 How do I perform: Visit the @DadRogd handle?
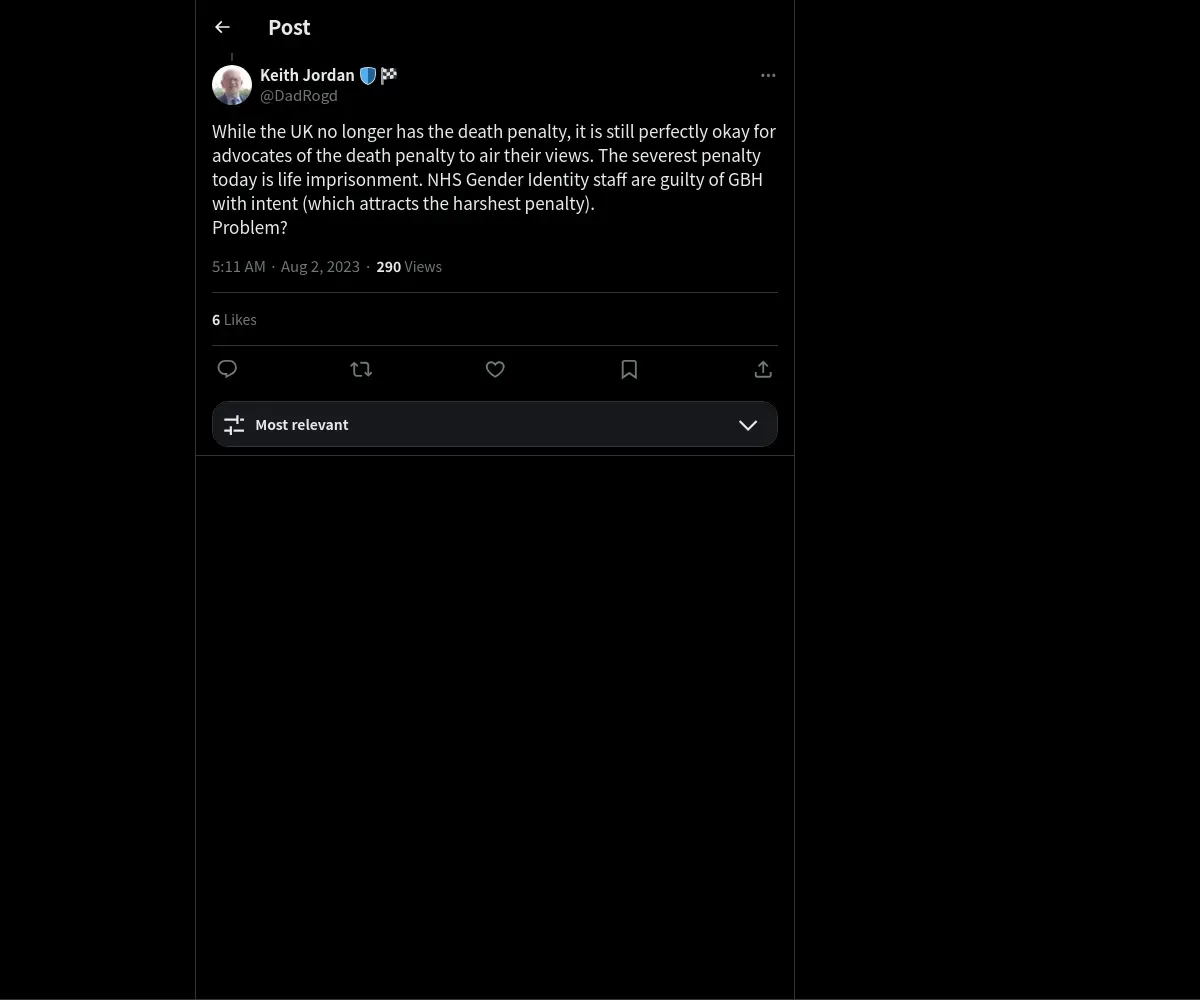[299, 96]
